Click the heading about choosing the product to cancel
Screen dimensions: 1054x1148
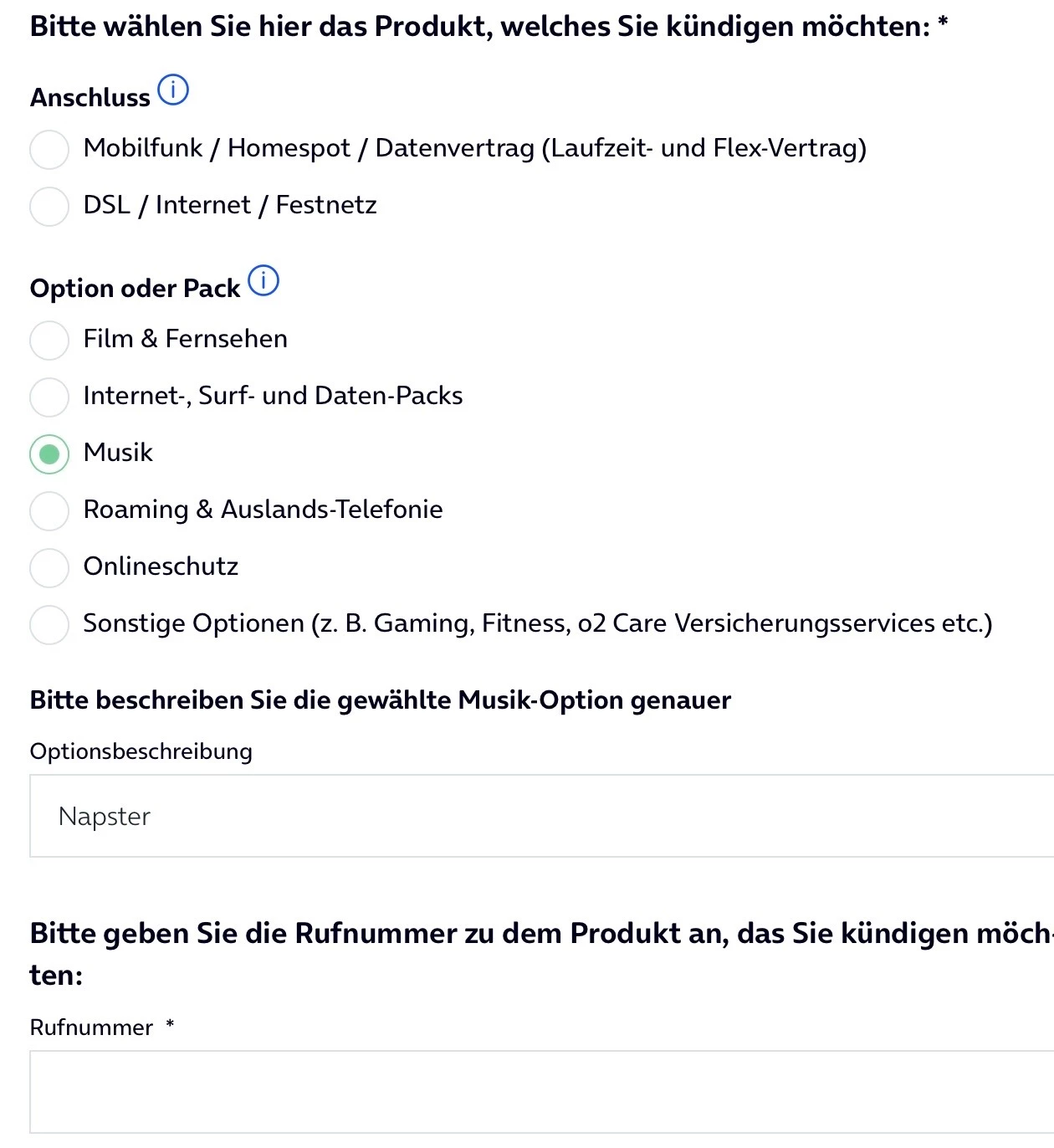tap(479, 27)
